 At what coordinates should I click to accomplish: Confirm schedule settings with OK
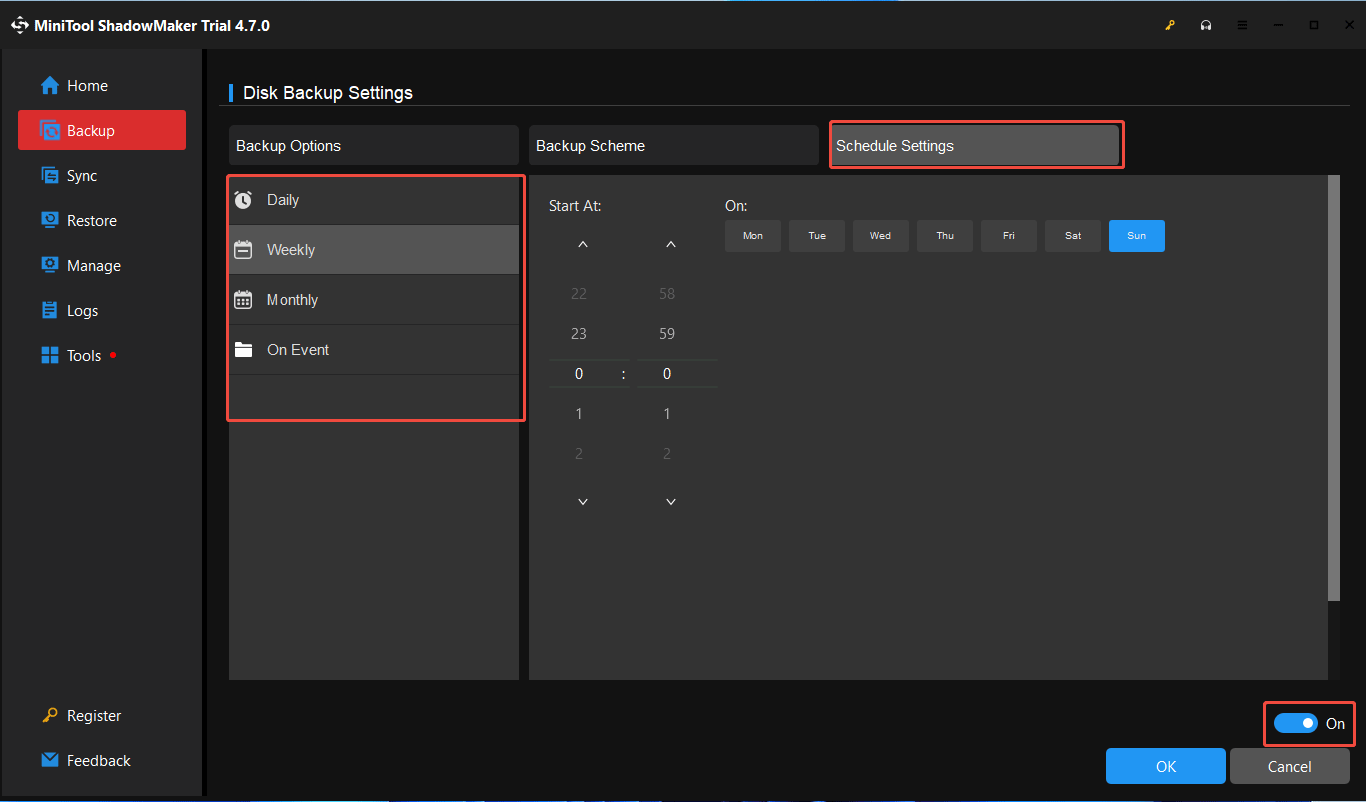pos(1165,765)
